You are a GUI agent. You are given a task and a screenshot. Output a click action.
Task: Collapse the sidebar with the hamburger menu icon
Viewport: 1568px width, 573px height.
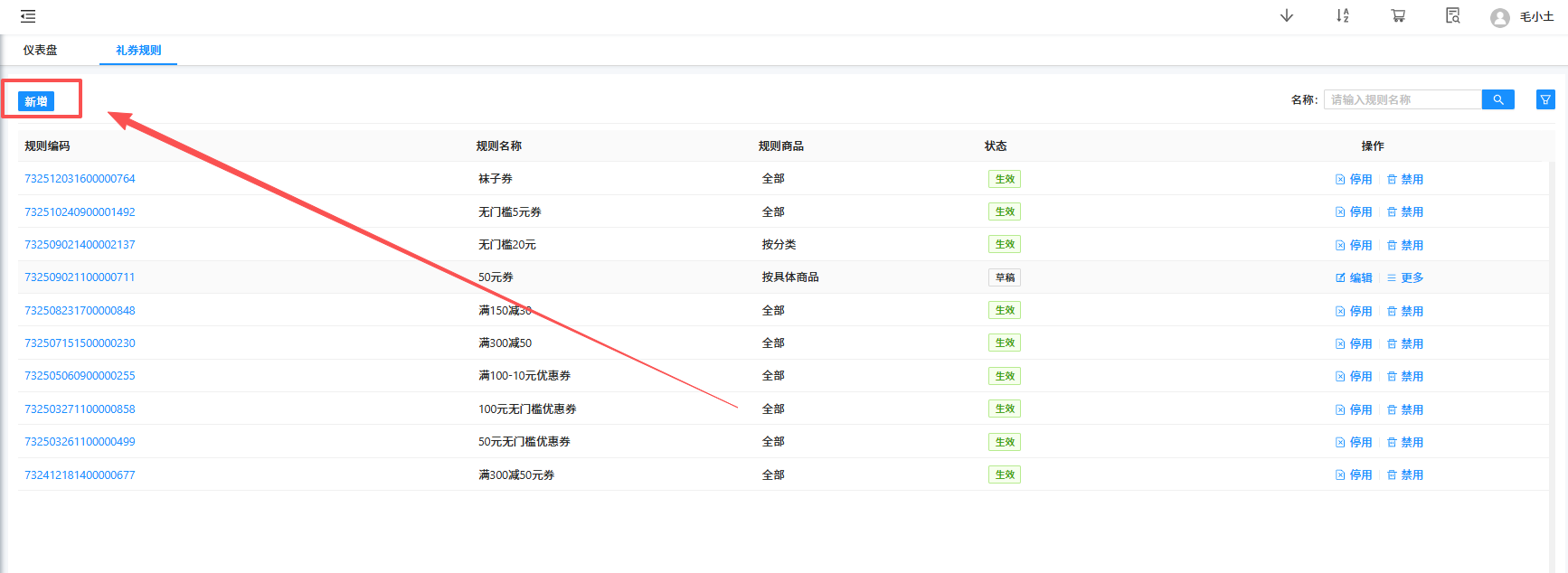click(x=28, y=16)
